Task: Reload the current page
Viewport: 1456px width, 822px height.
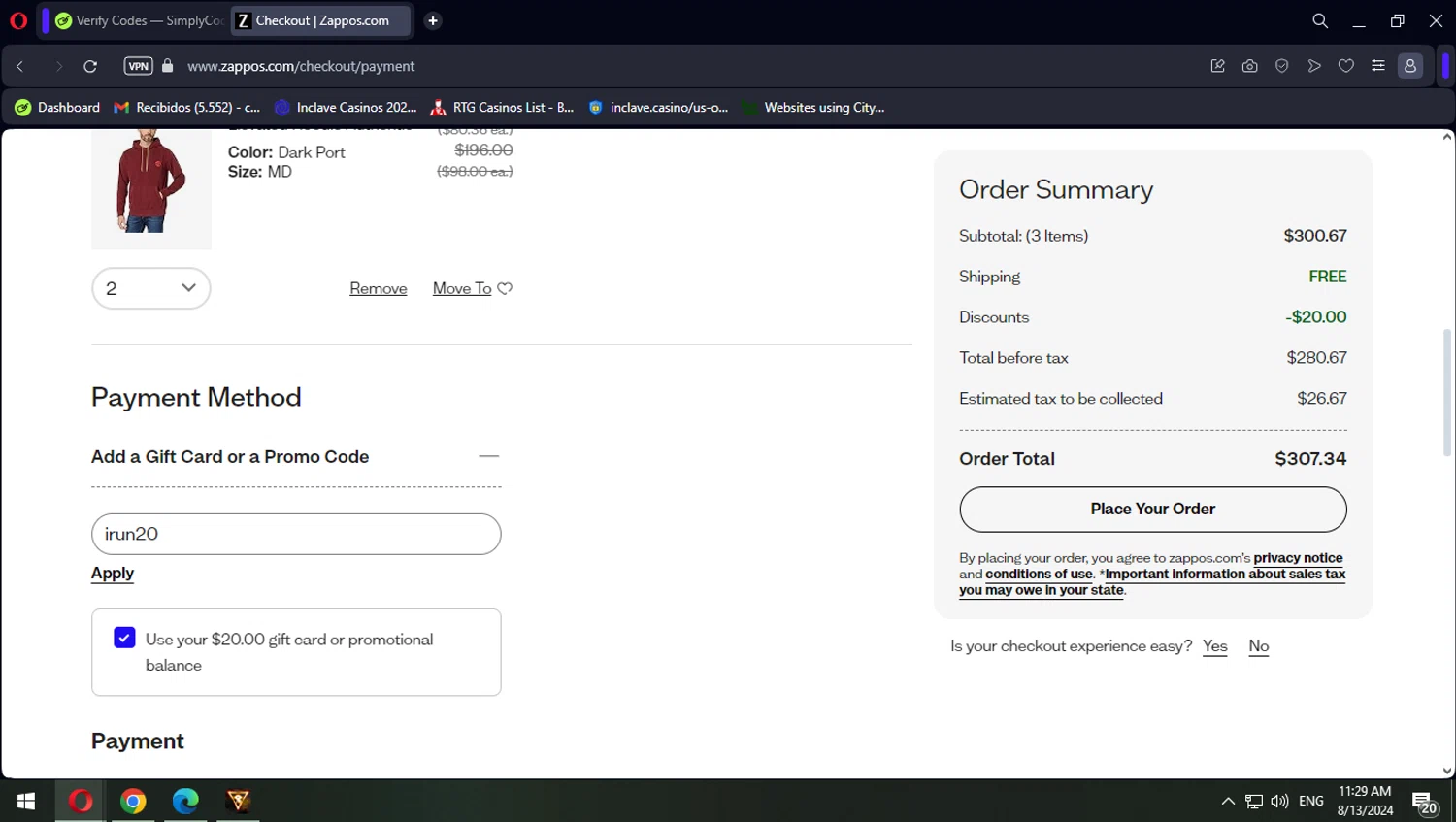Action: tap(90, 66)
